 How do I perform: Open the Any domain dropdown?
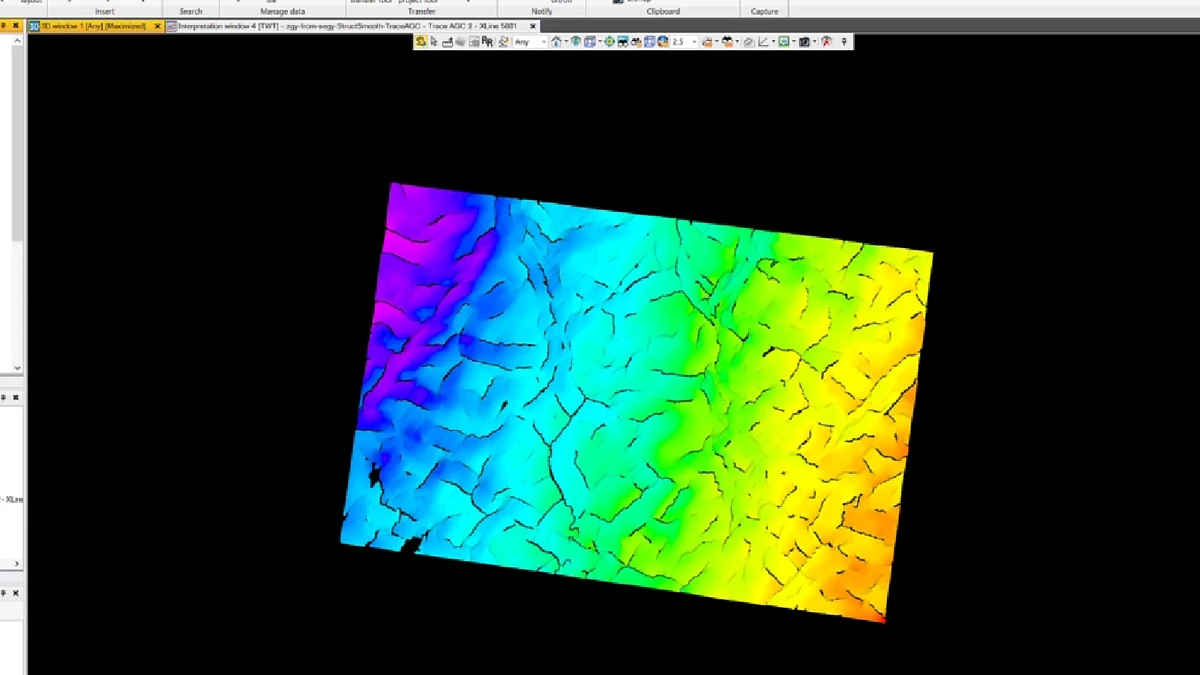(530, 42)
